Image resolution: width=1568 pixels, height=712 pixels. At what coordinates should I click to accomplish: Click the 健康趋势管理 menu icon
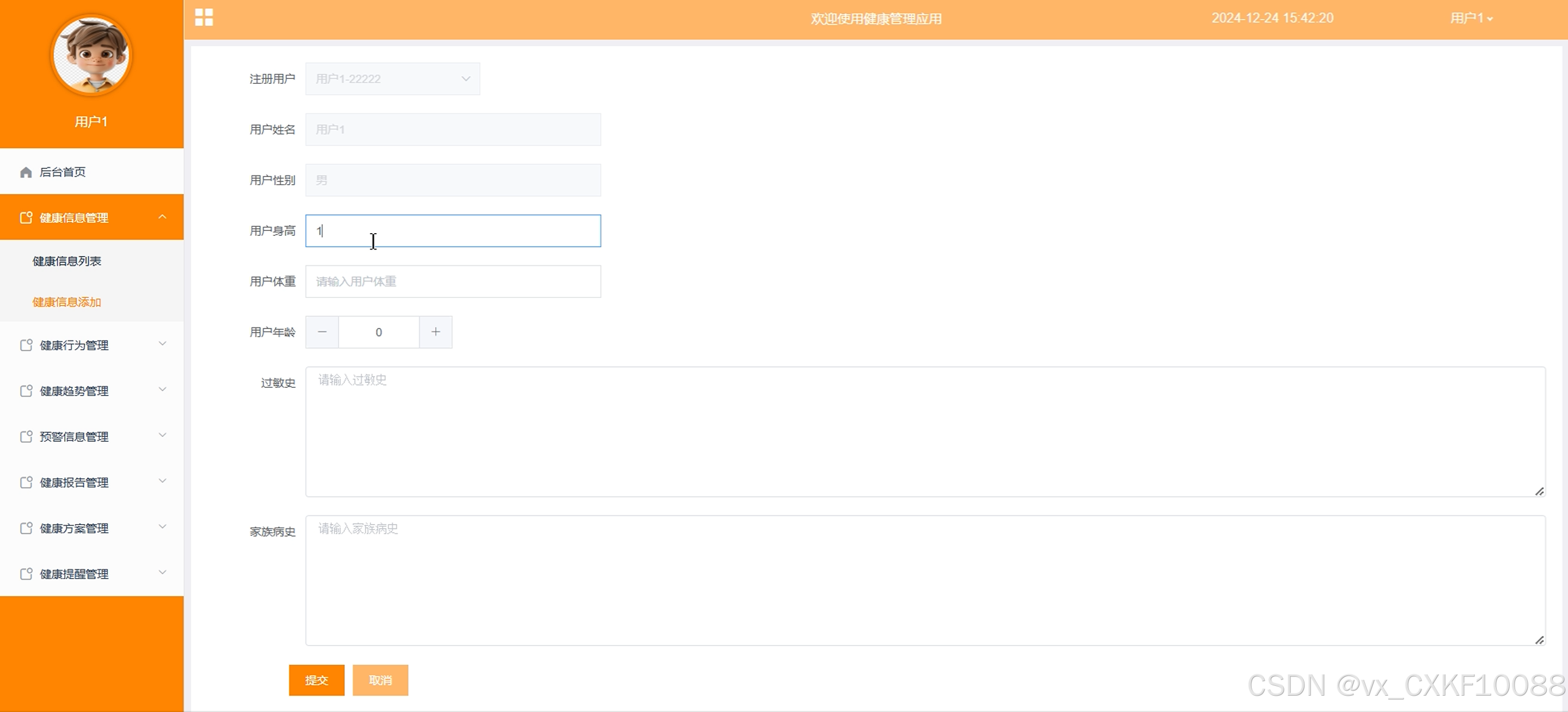[x=26, y=391]
